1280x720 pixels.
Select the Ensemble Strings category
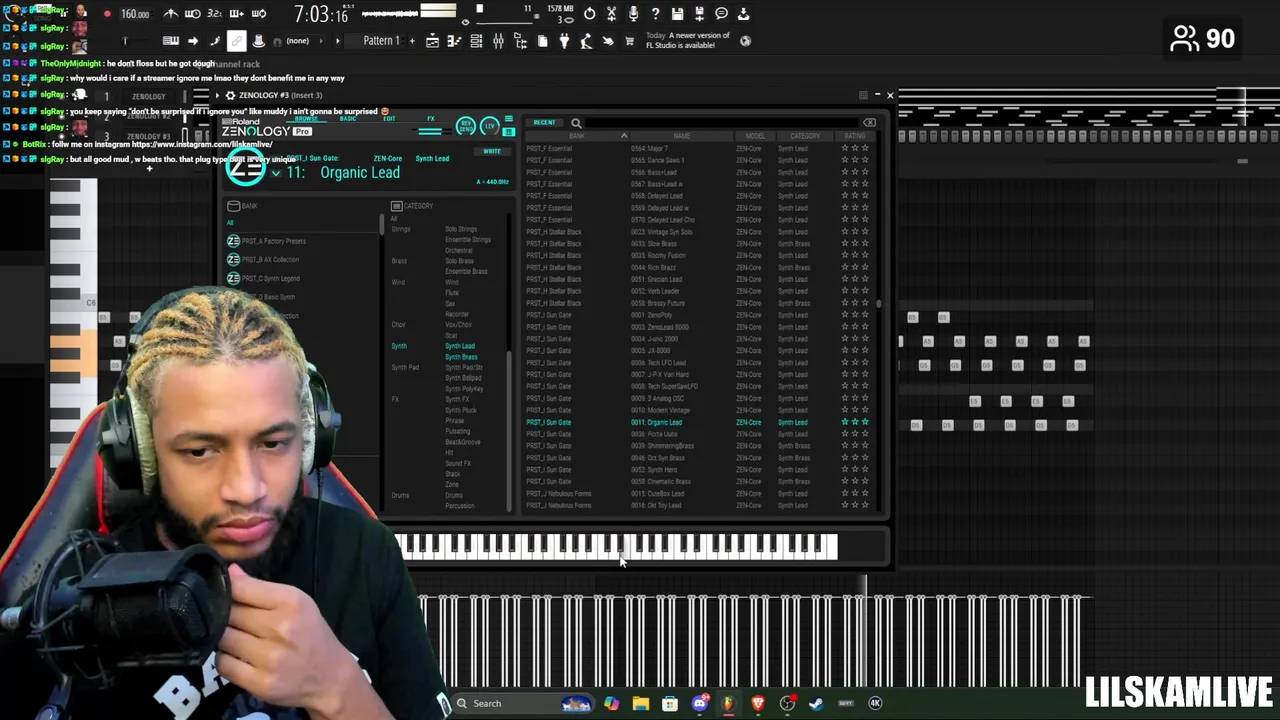click(x=468, y=240)
